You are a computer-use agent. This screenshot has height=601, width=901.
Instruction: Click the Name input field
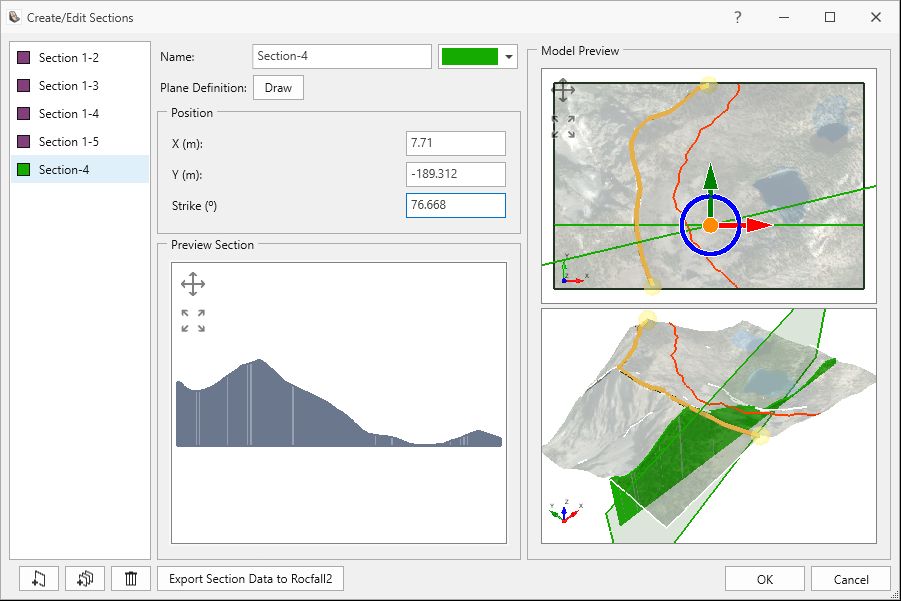click(x=342, y=56)
